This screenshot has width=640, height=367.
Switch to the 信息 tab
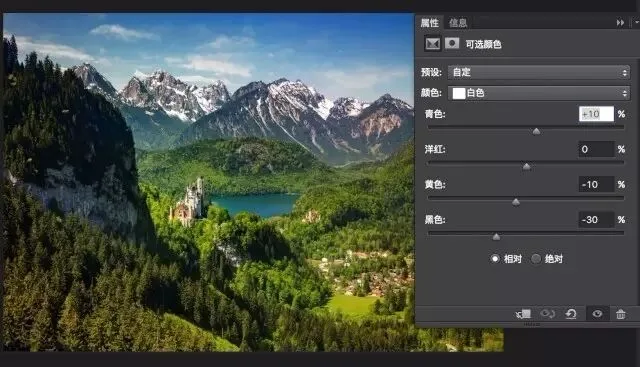(x=458, y=23)
